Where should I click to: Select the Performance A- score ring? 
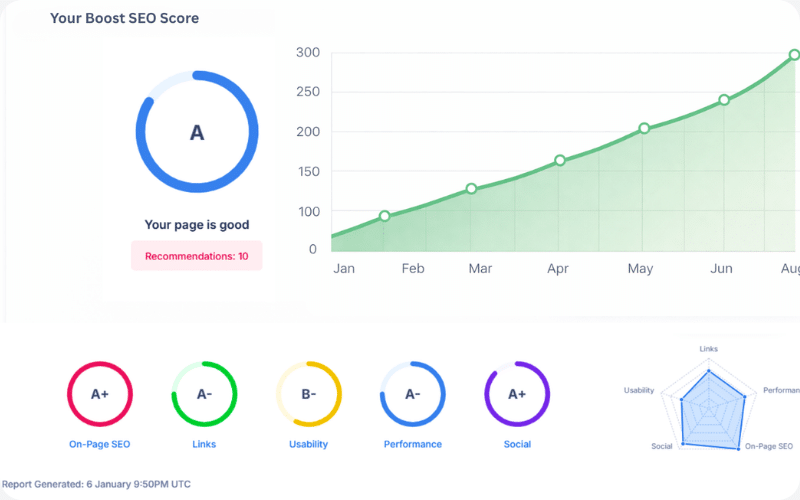(412, 394)
